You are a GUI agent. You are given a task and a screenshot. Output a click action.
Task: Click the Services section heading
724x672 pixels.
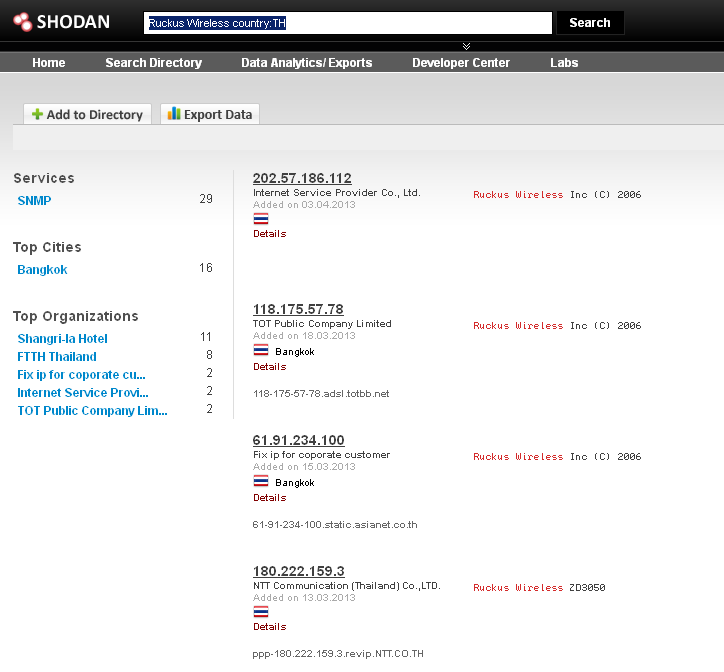tap(44, 178)
